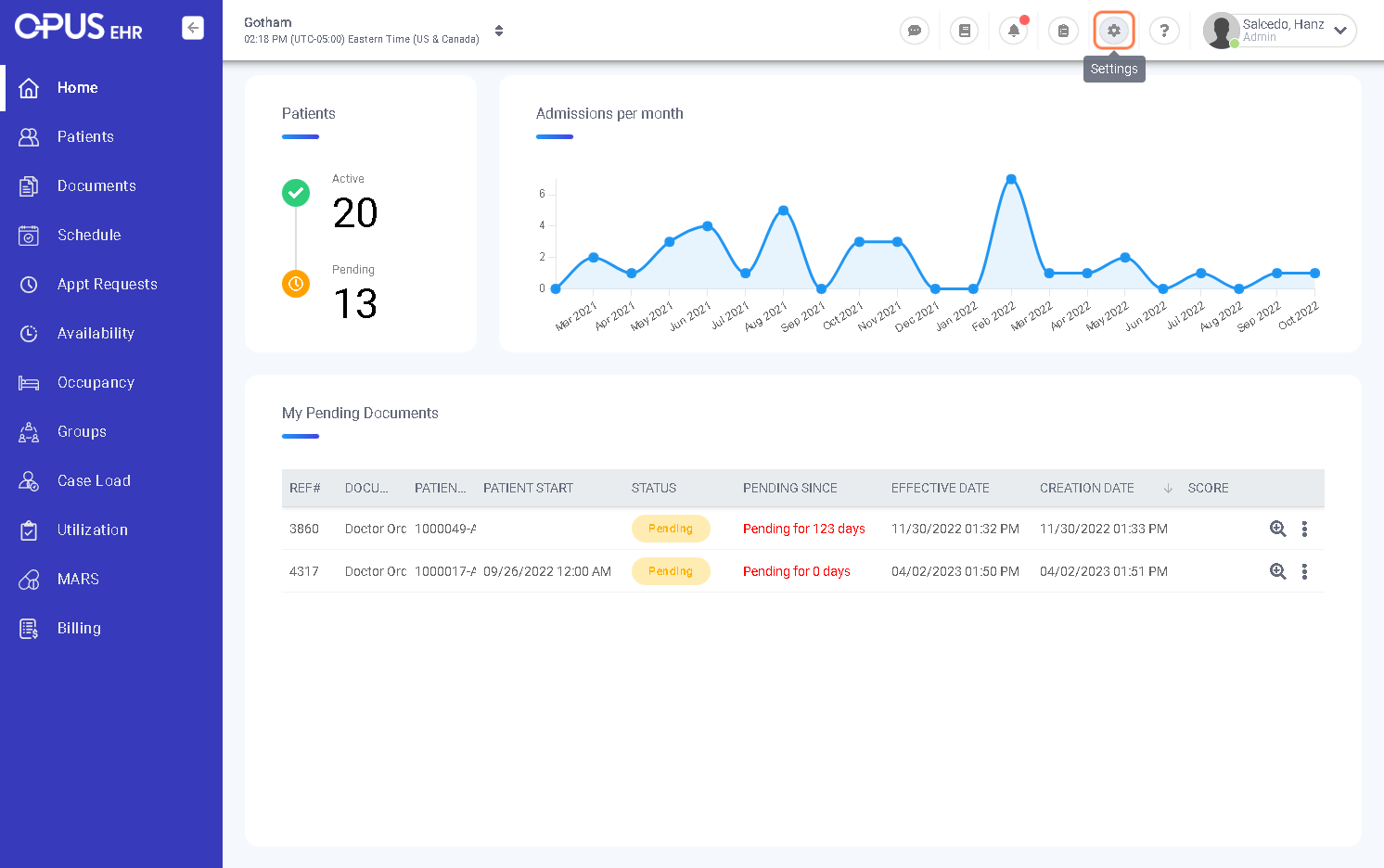Click the Feb 2022 peak chart point

tap(1011, 179)
